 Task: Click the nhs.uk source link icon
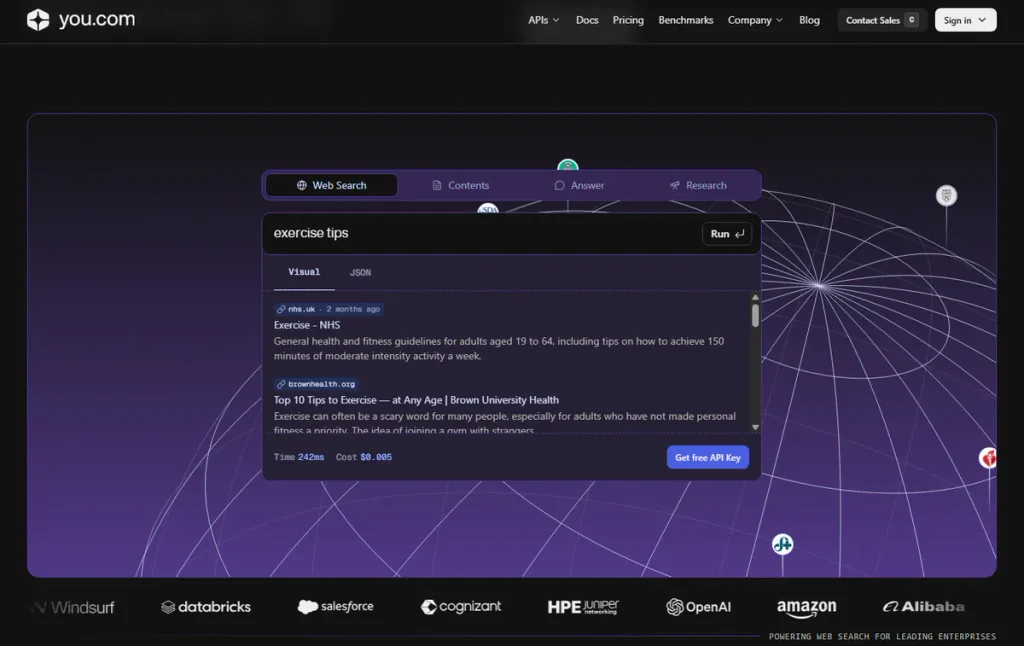pos(281,309)
